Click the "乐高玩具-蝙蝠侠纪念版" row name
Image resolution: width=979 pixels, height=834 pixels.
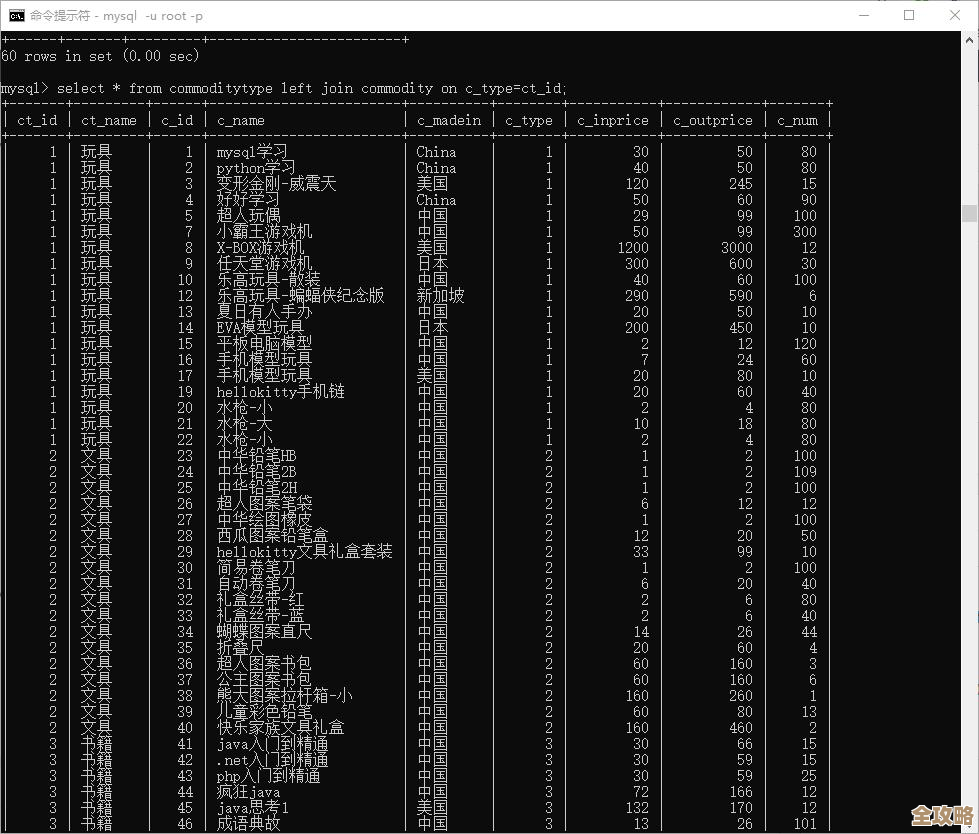[300, 296]
